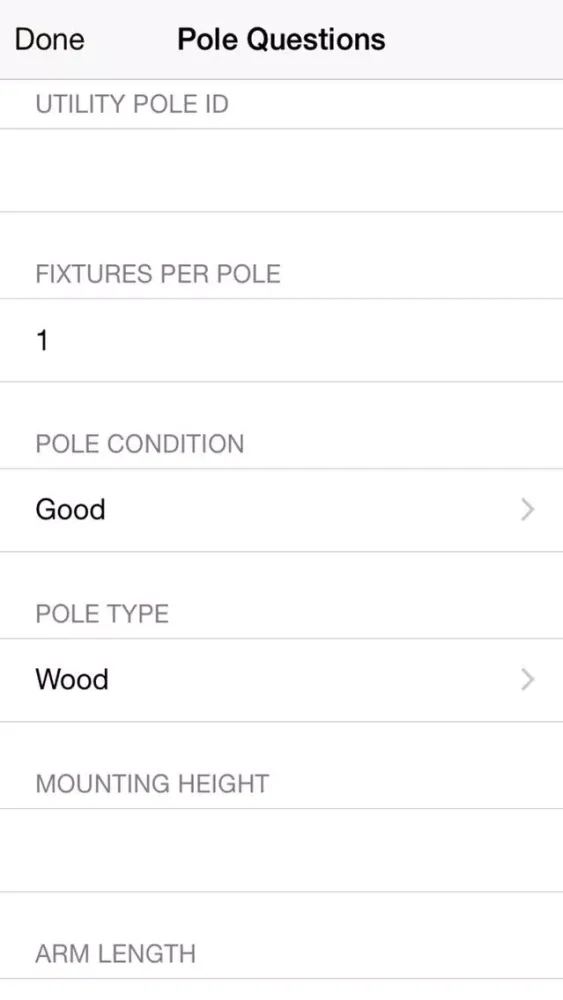Click the POLE TYPE section header
This screenshot has height=1000, width=563.
point(102,614)
